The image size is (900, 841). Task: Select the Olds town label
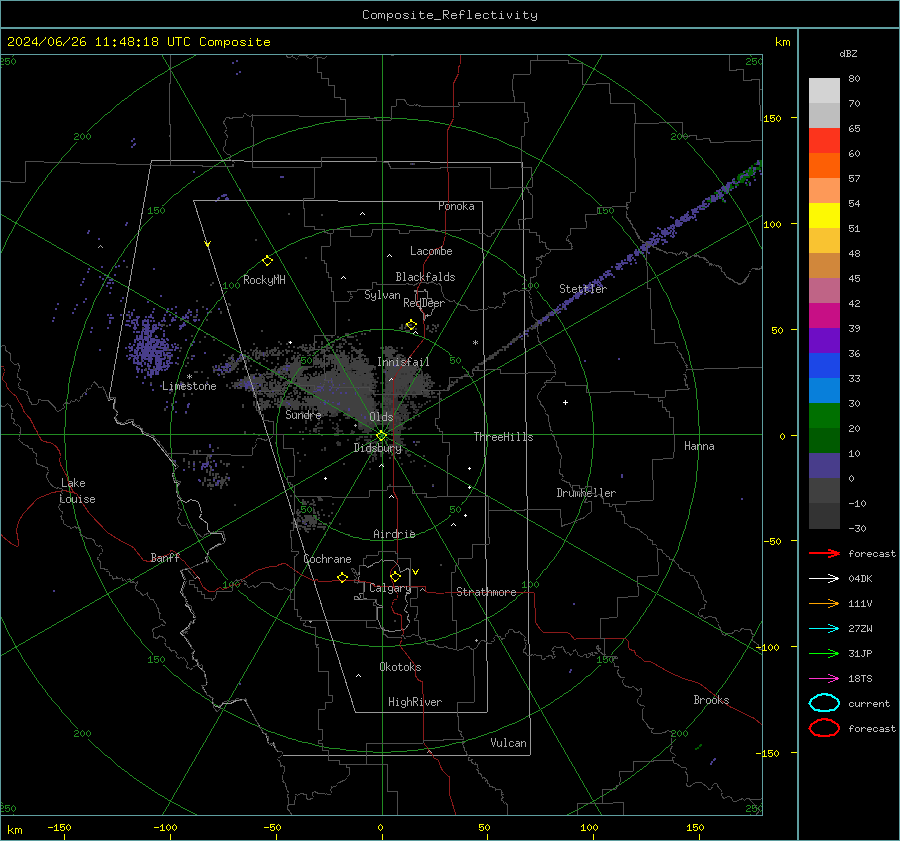(381, 417)
